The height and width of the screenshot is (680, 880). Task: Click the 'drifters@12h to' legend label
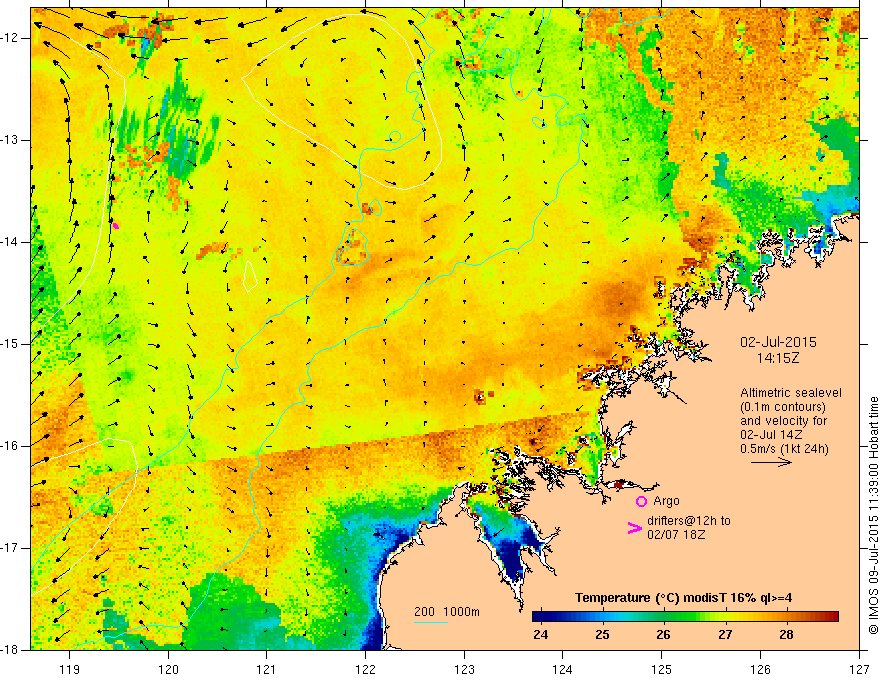[x=689, y=521]
